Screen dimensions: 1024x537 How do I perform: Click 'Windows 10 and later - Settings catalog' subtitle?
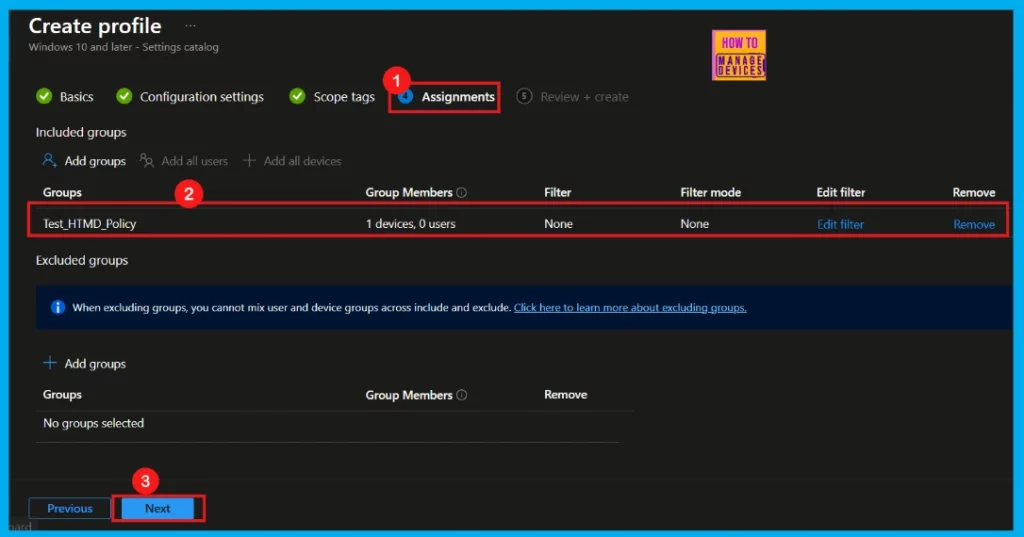click(123, 47)
